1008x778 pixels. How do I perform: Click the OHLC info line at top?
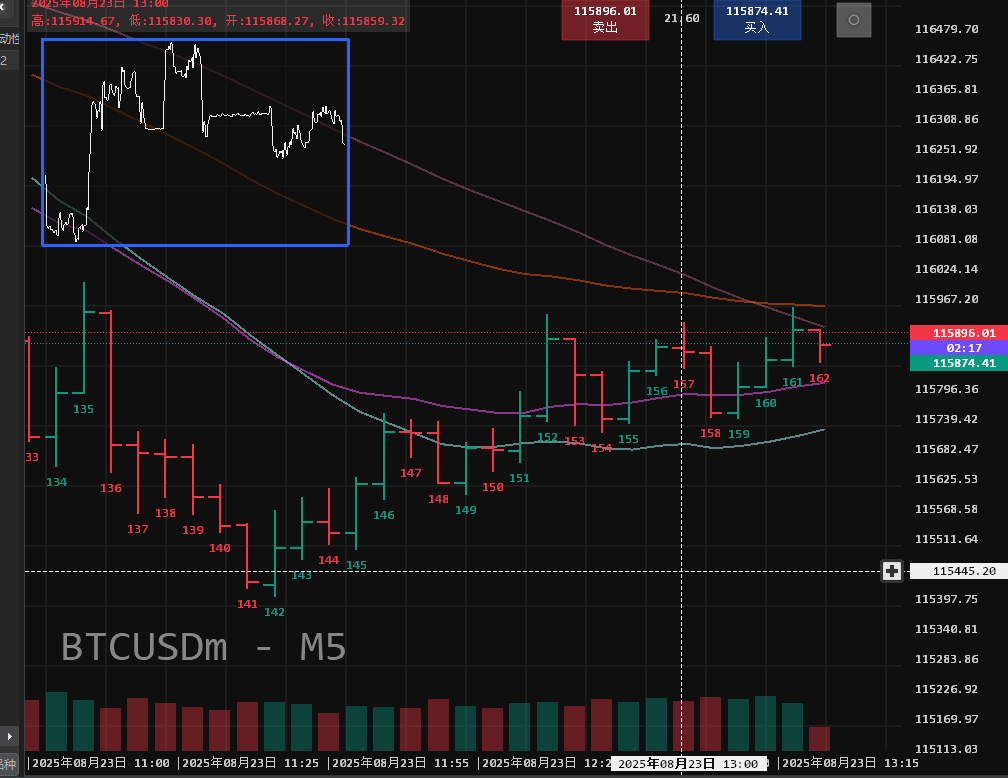point(218,21)
